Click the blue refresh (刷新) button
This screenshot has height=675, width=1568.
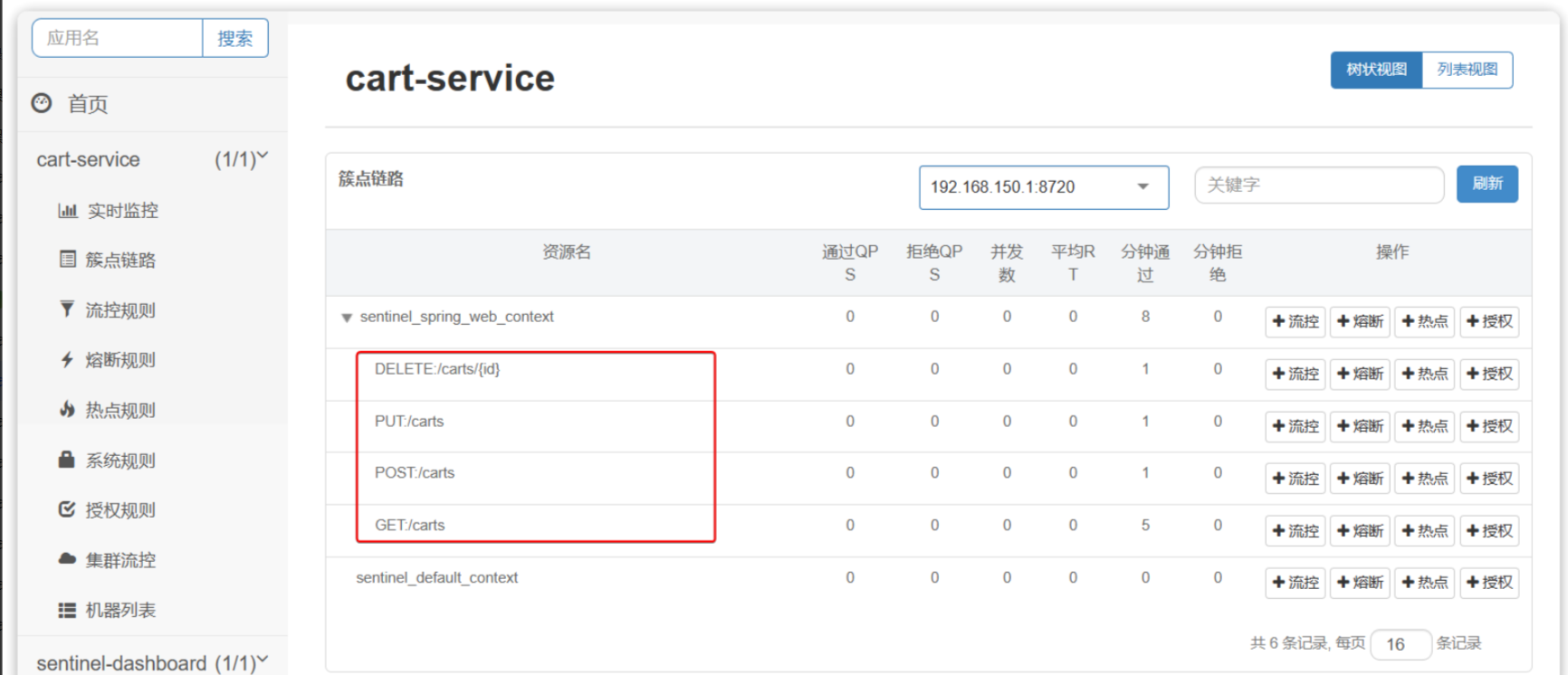1487,184
